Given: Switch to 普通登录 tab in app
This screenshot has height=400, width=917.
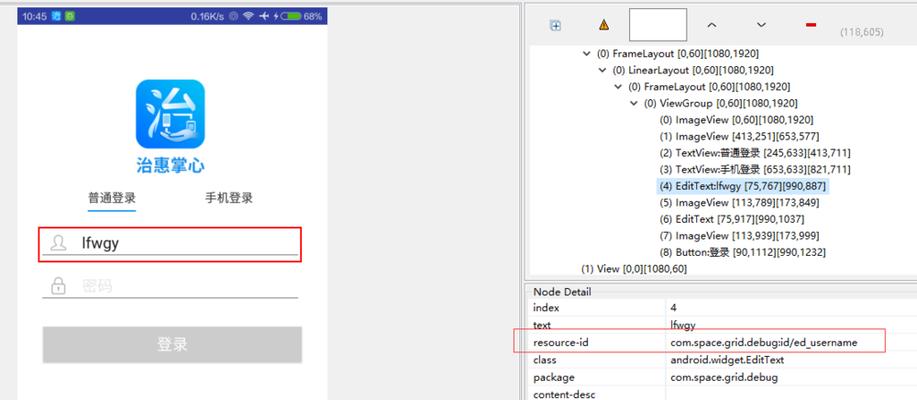Looking at the screenshot, I should [x=112, y=198].
